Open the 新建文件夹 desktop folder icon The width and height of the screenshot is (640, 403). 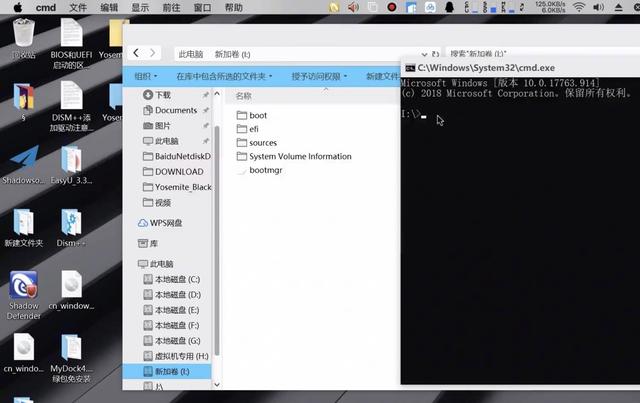(24, 228)
